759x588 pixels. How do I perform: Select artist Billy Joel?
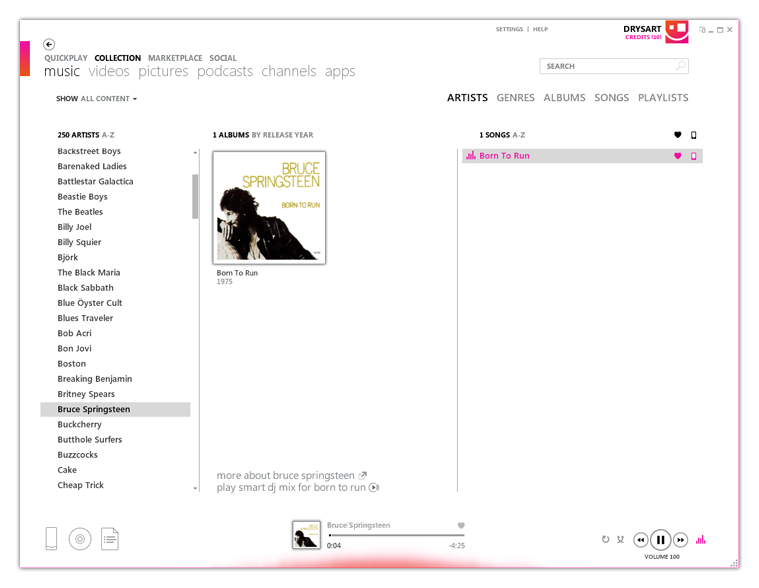(x=75, y=227)
